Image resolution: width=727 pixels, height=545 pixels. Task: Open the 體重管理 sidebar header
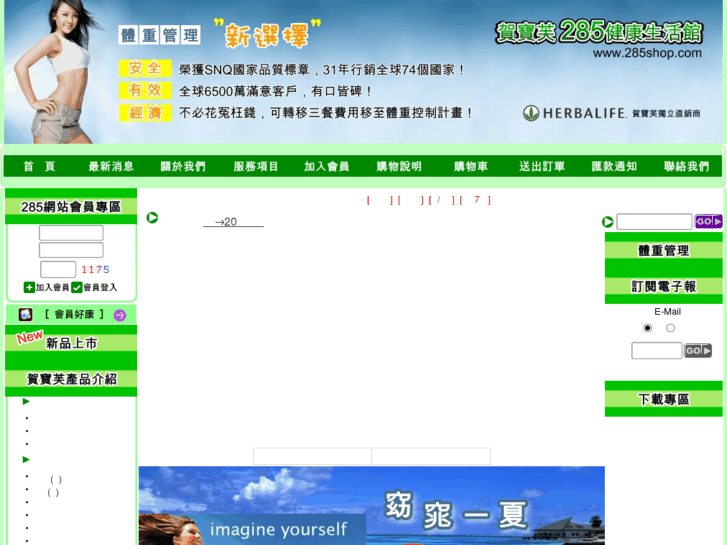tap(663, 251)
